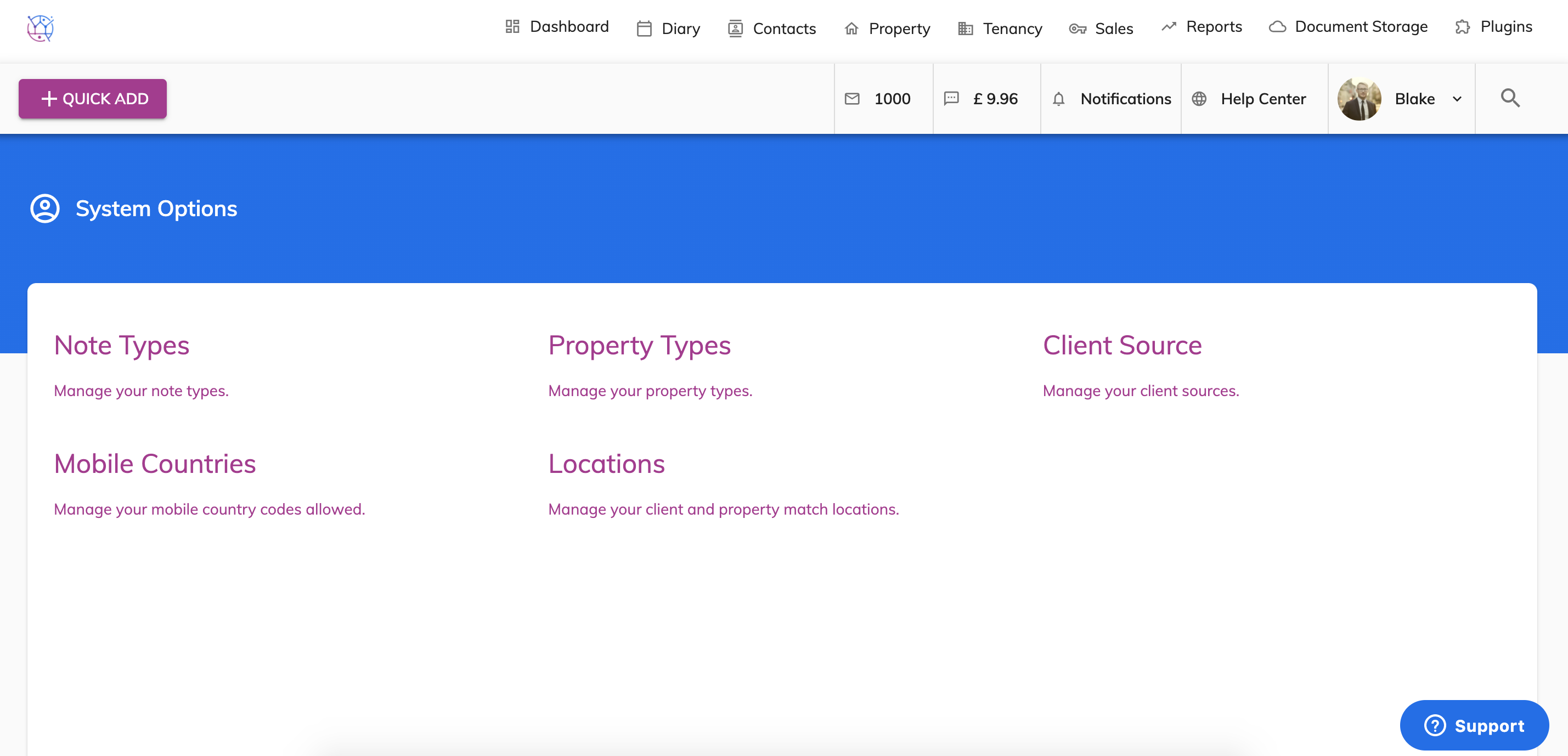
Task: Open the Support chat button
Action: [1474, 725]
